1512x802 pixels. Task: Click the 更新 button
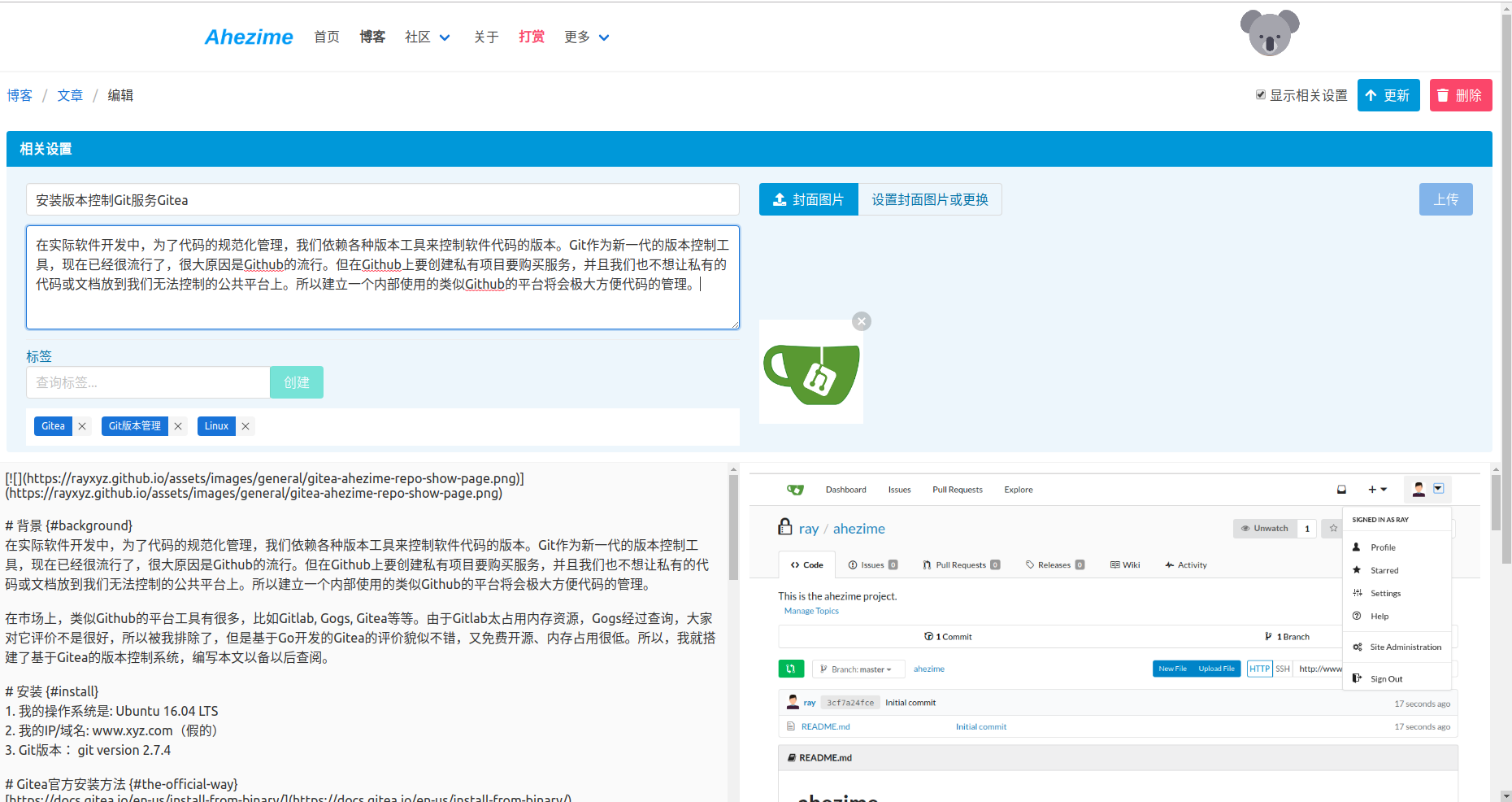click(1388, 95)
